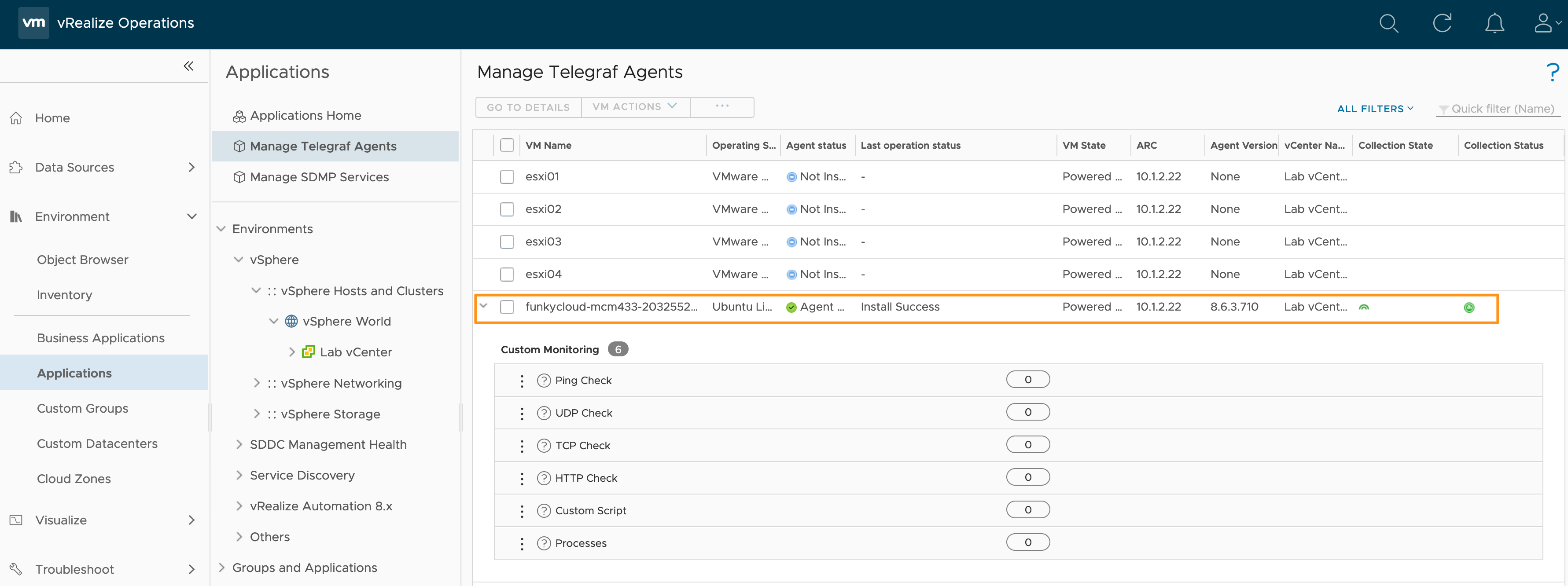Click the Visualize chart icon
The width and height of the screenshot is (1568, 586).
coord(16,520)
